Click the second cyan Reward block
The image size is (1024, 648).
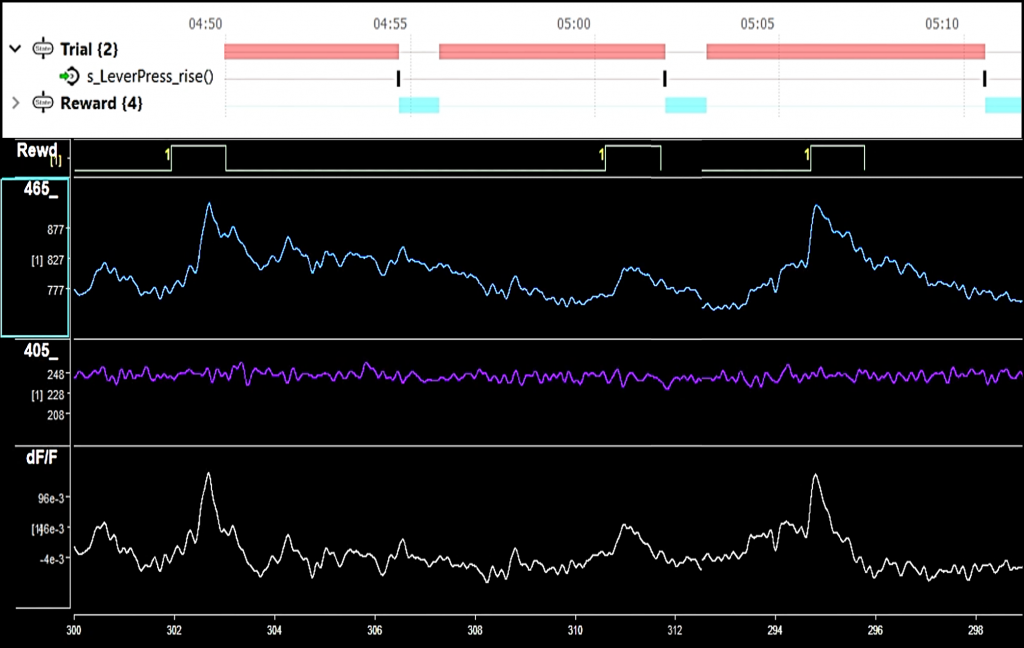point(686,104)
